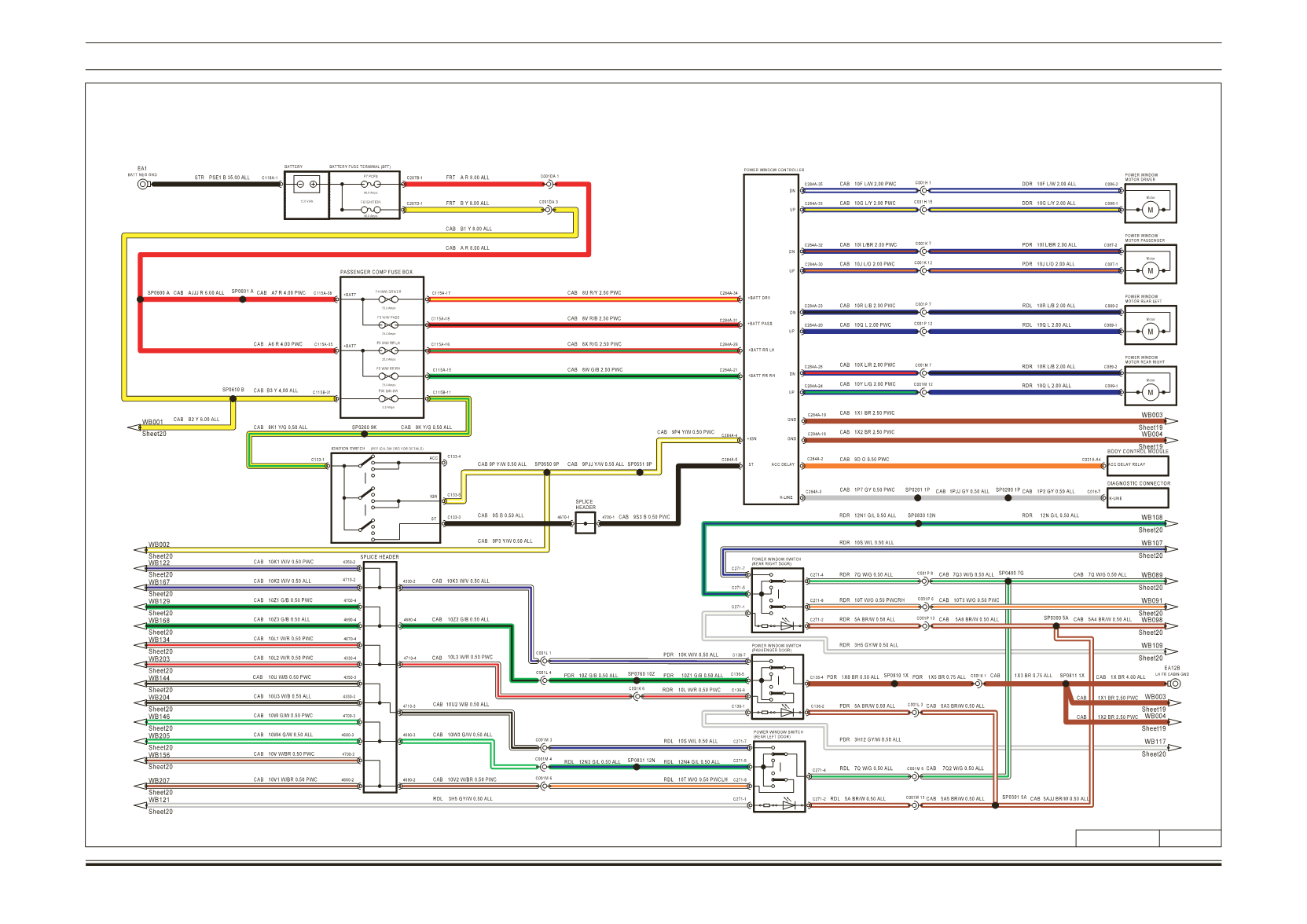This screenshot has width=1307, height=924.
Task: Click the small splice header box near ignition switch
Action: [586, 523]
